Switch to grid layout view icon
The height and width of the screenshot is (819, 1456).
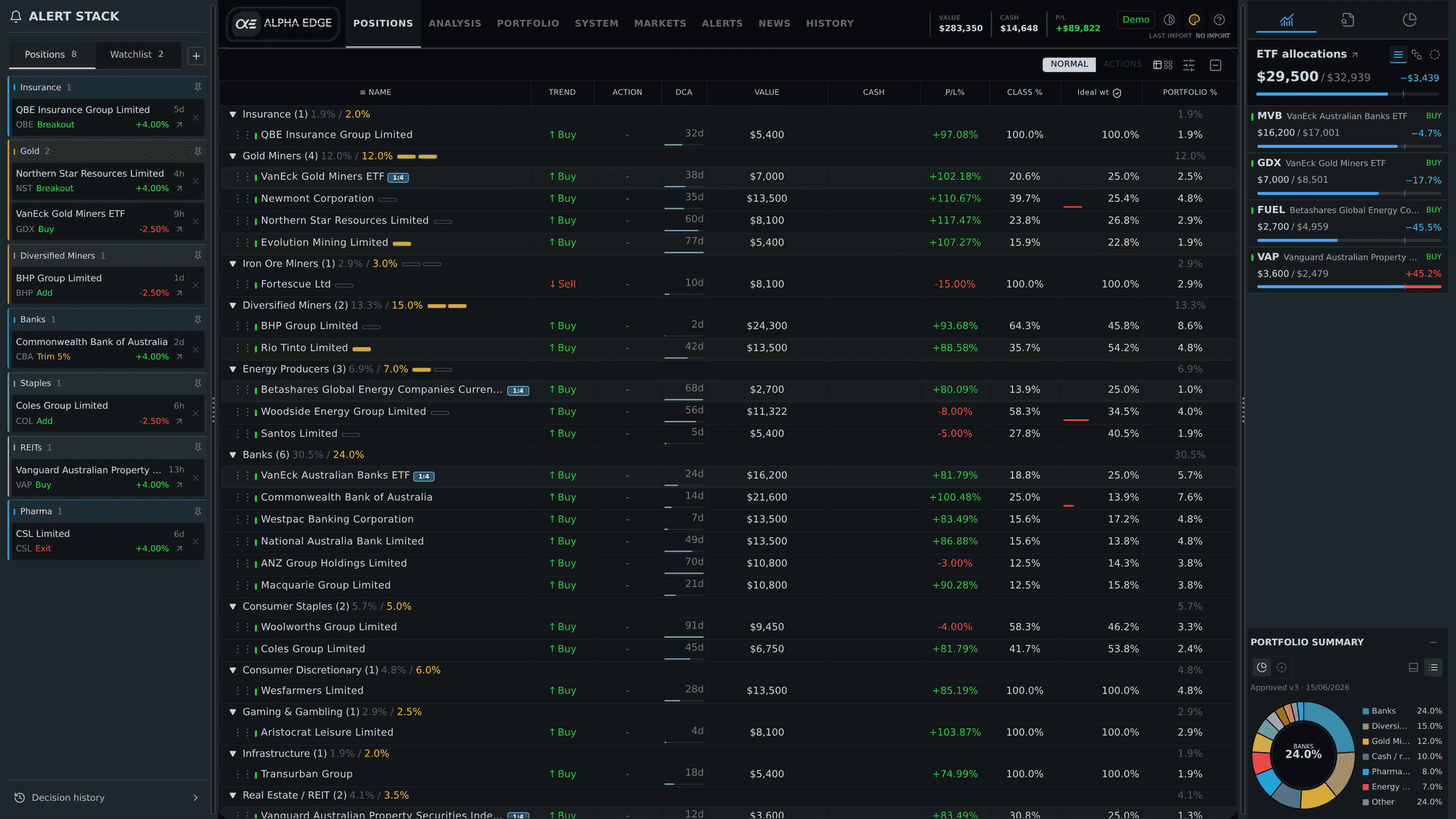[x=1168, y=65]
